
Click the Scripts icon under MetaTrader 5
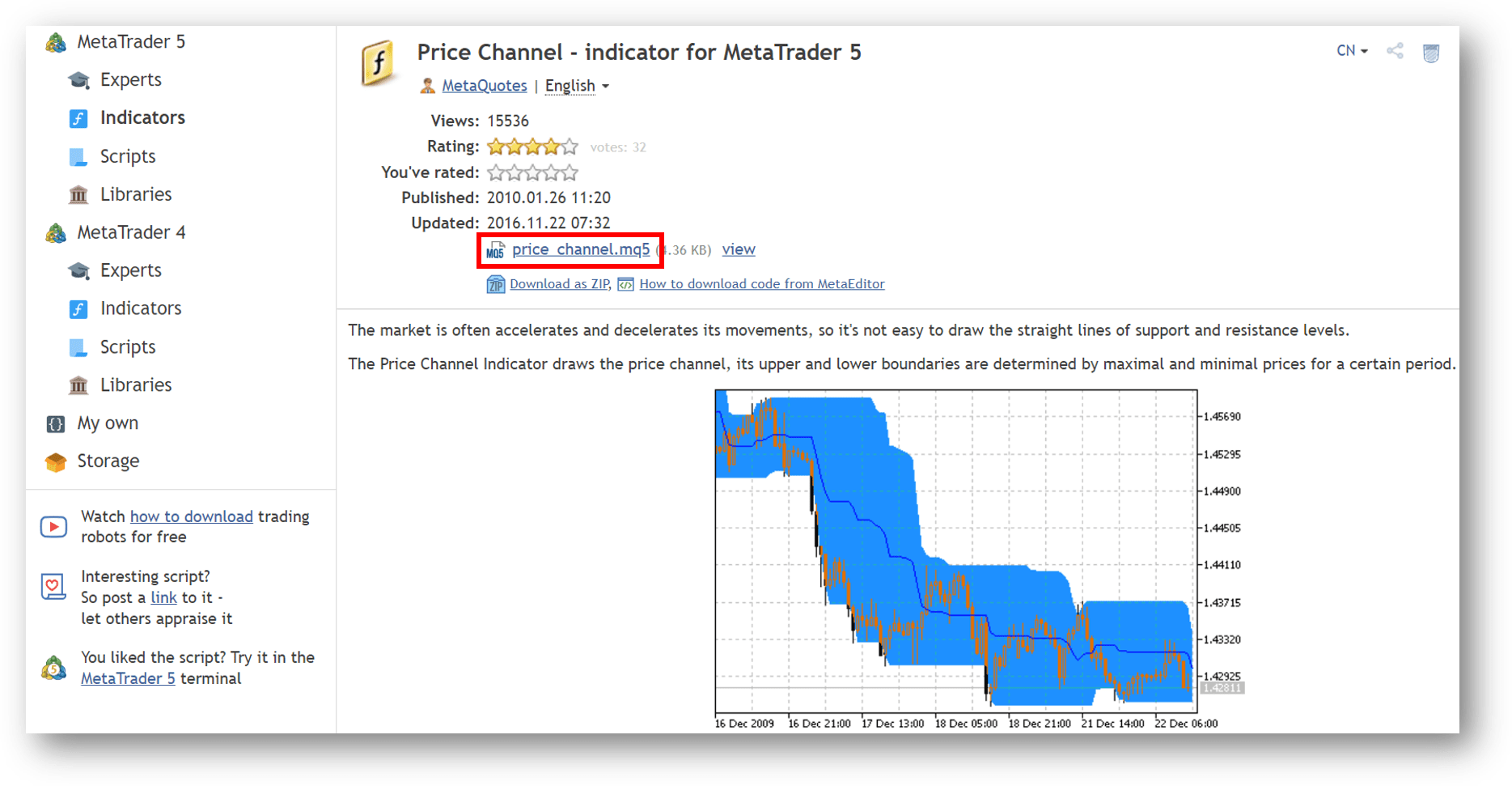[x=78, y=157]
